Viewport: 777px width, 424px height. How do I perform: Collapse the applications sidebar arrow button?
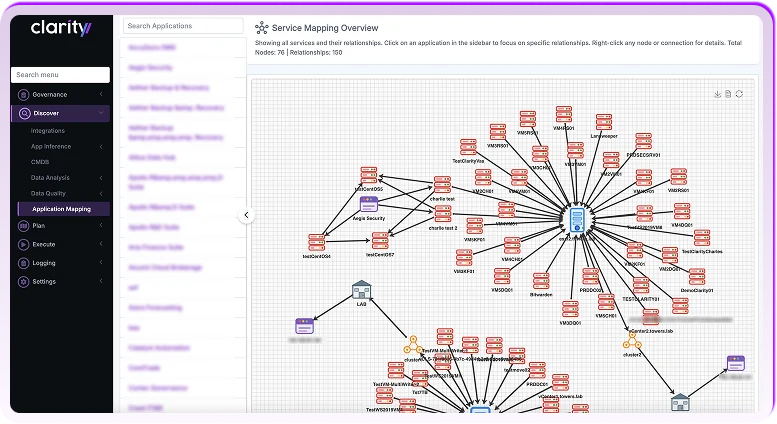246,215
